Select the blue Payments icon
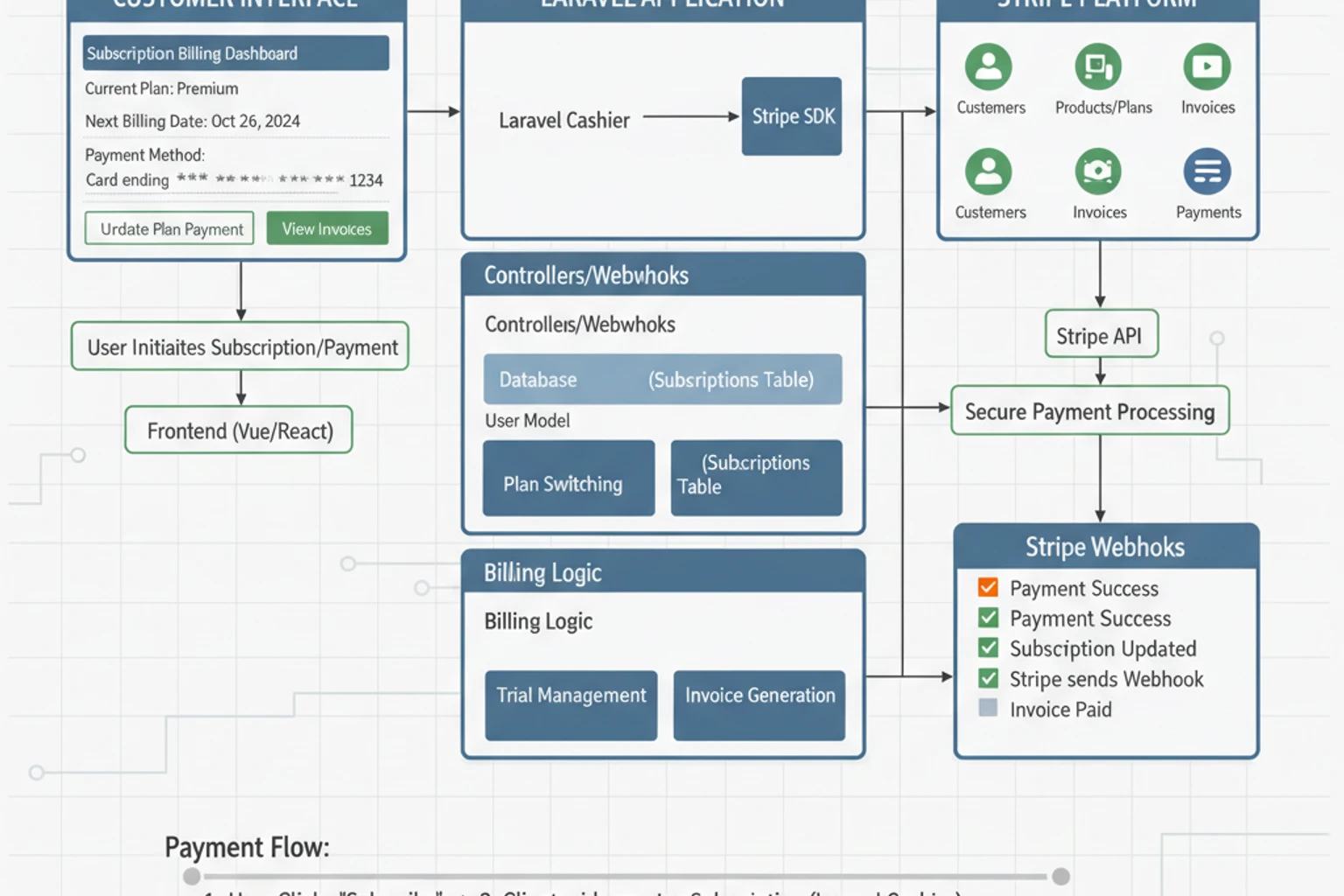Viewport: 1344px width, 896px height. pos(1207,171)
